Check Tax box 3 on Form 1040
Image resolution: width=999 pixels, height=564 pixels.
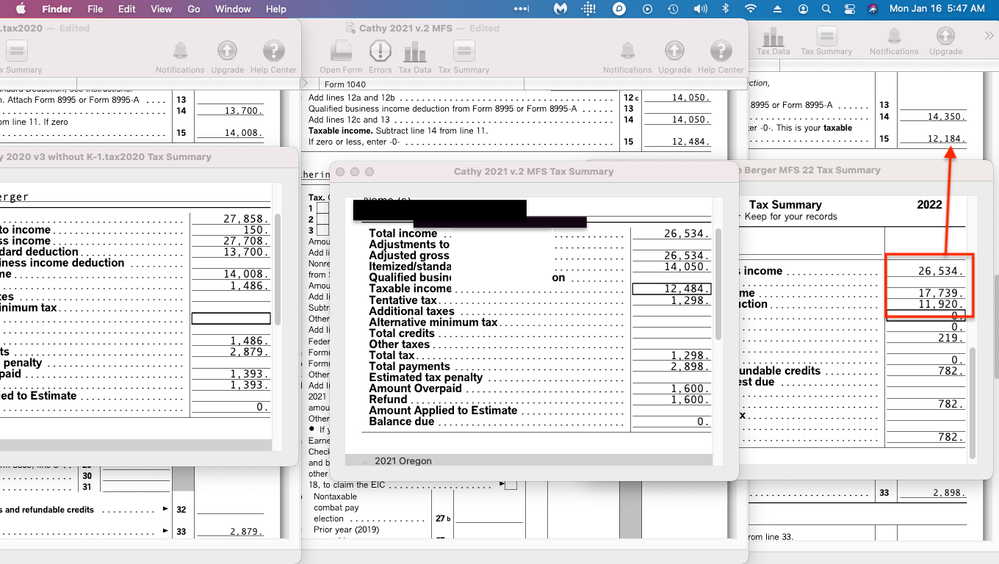tap(323, 229)
